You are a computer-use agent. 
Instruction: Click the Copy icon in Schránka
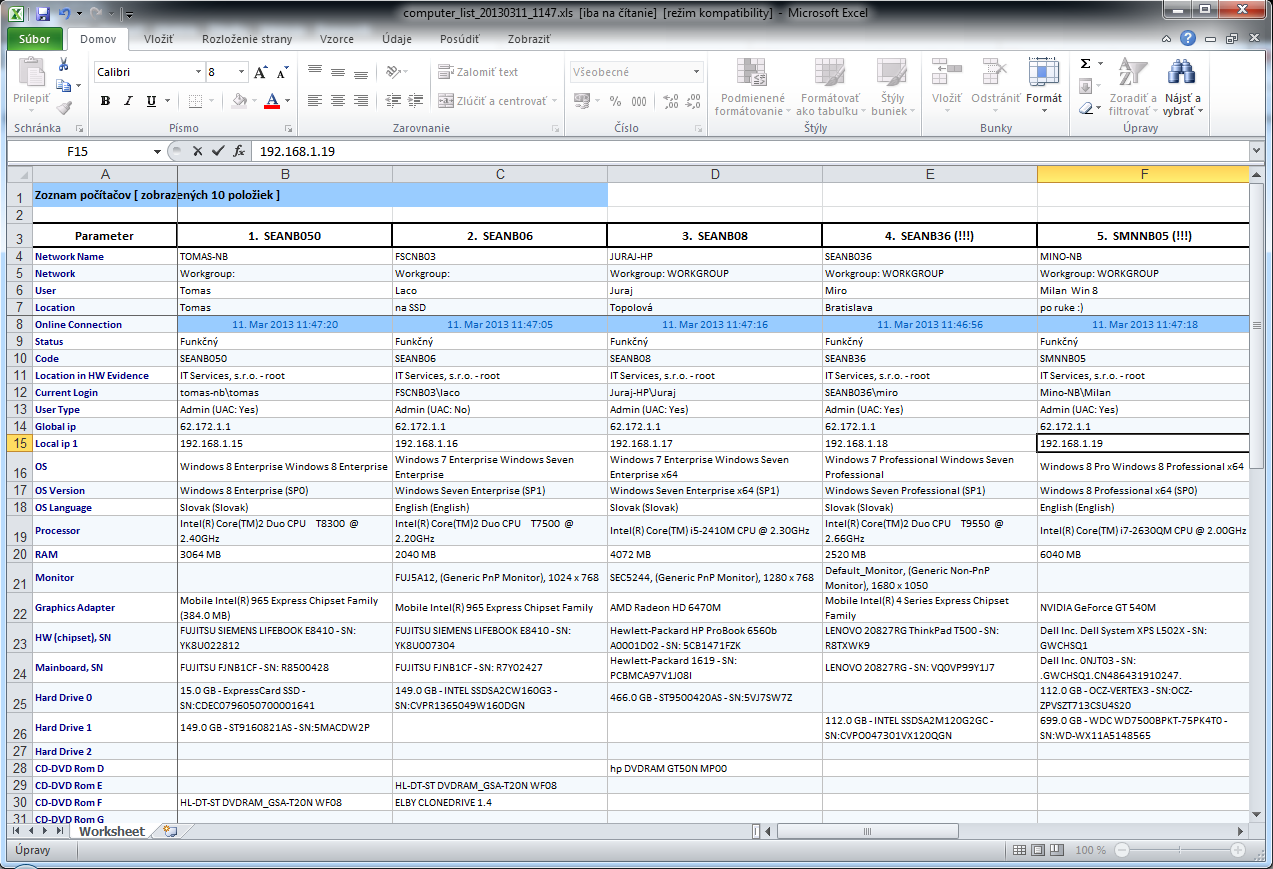coord(63,86)
